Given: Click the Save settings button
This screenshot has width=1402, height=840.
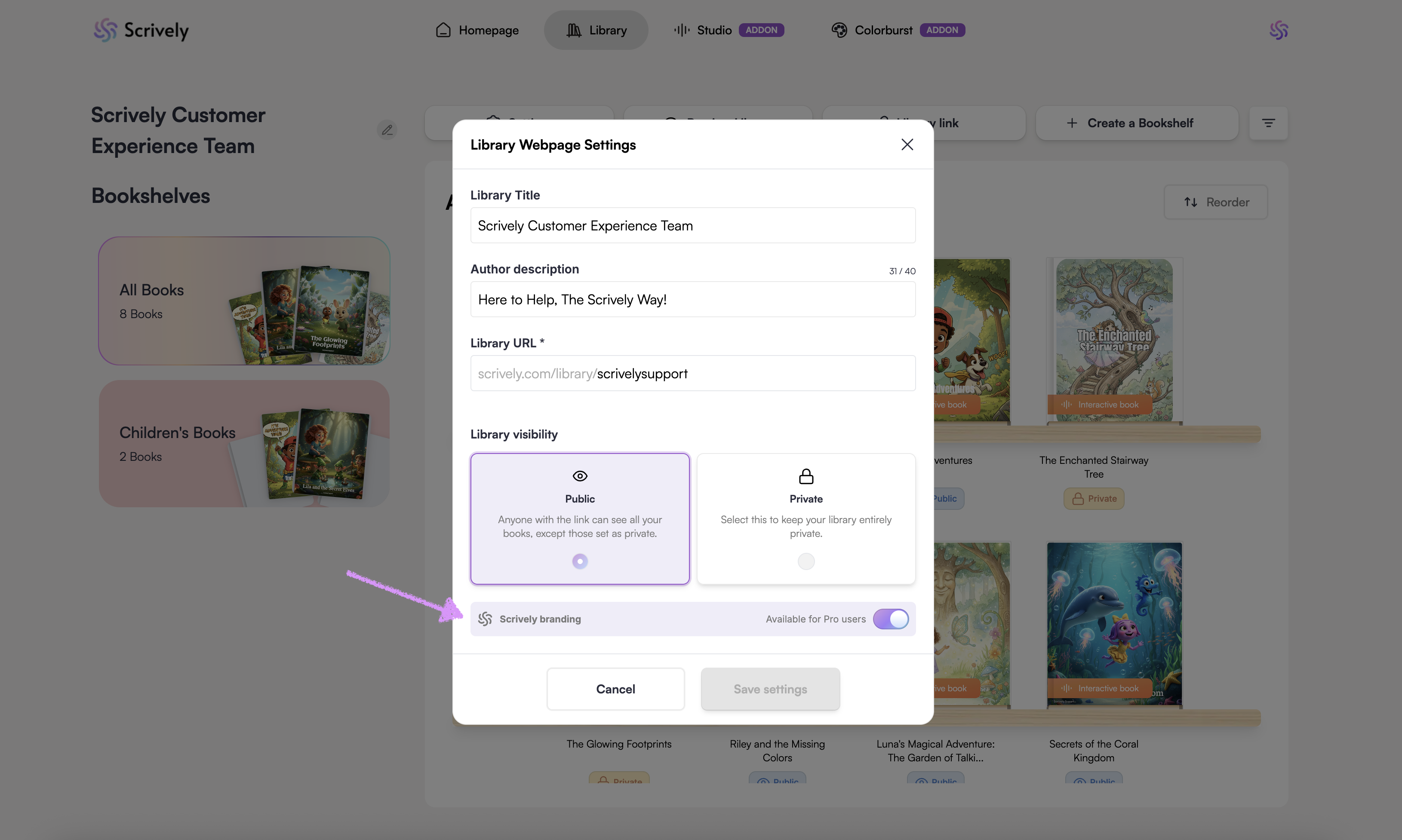Looking at the screenshot, I should 770,689.
